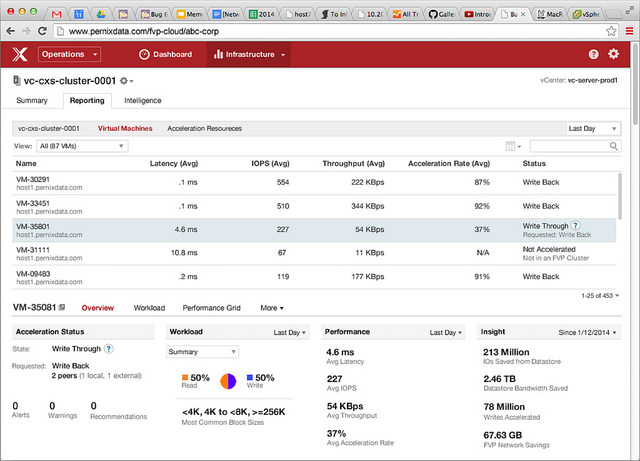
Task: Open the Last Day time range dropdown in the VM list bar
Action: click(593, 129)
